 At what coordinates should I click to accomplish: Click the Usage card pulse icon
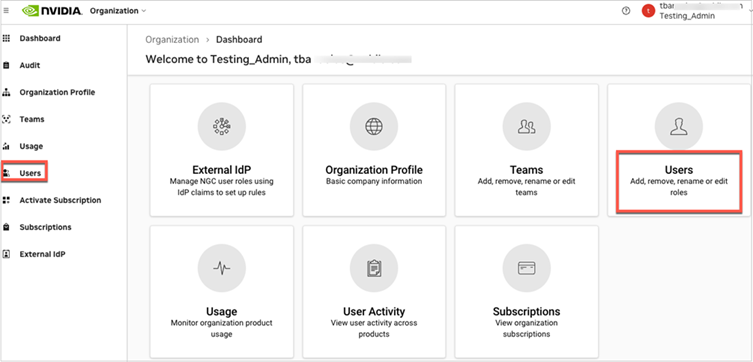pos(222,268)
